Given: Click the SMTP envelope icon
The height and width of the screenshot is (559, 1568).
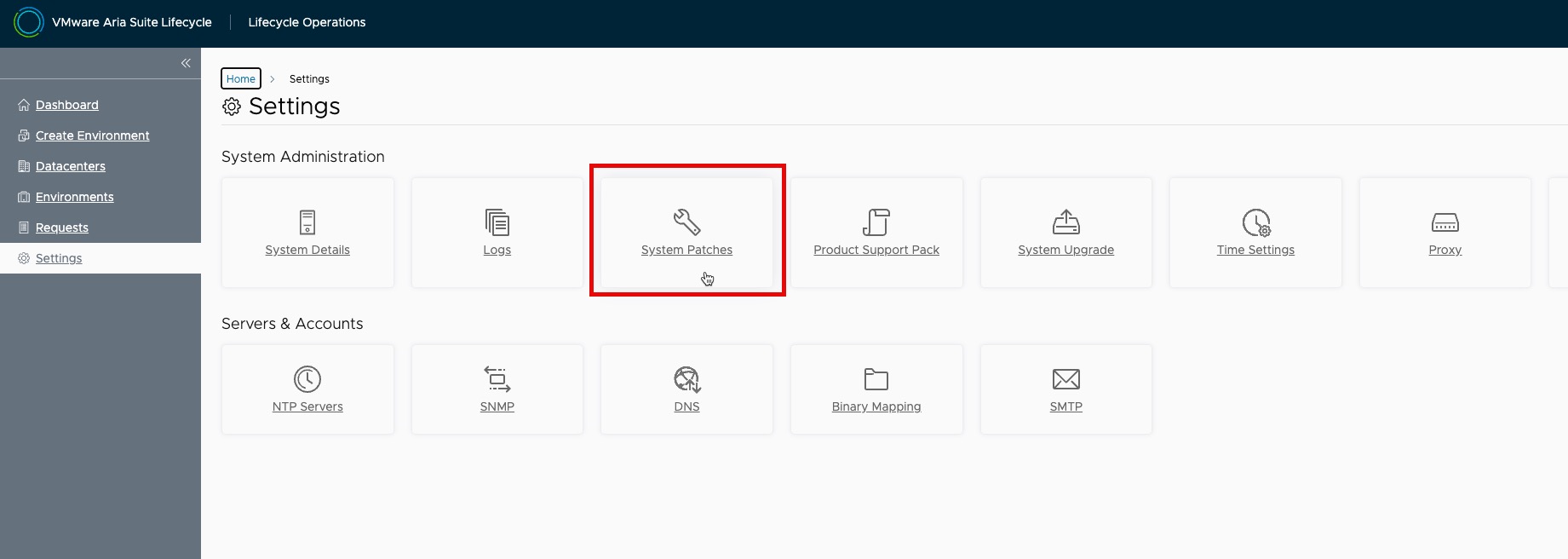Looking at the screenshot, I should click(x=1065, y=379).
